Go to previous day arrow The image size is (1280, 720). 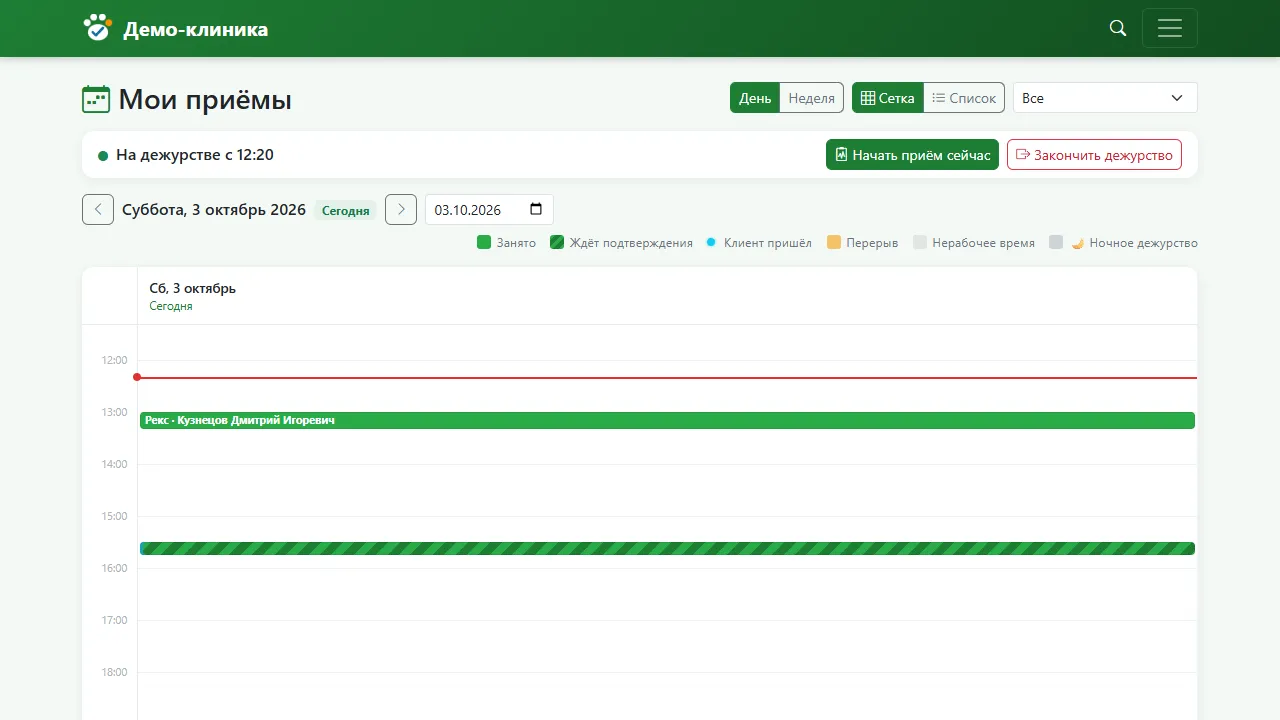pos(98,209)
